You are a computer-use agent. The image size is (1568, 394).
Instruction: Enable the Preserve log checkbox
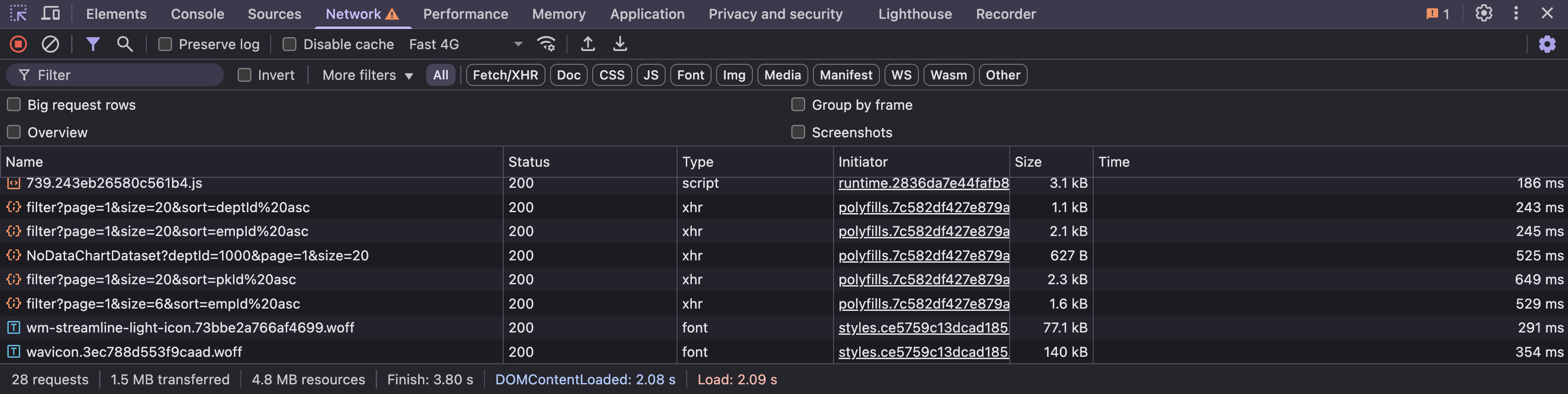tap(165, 45)
